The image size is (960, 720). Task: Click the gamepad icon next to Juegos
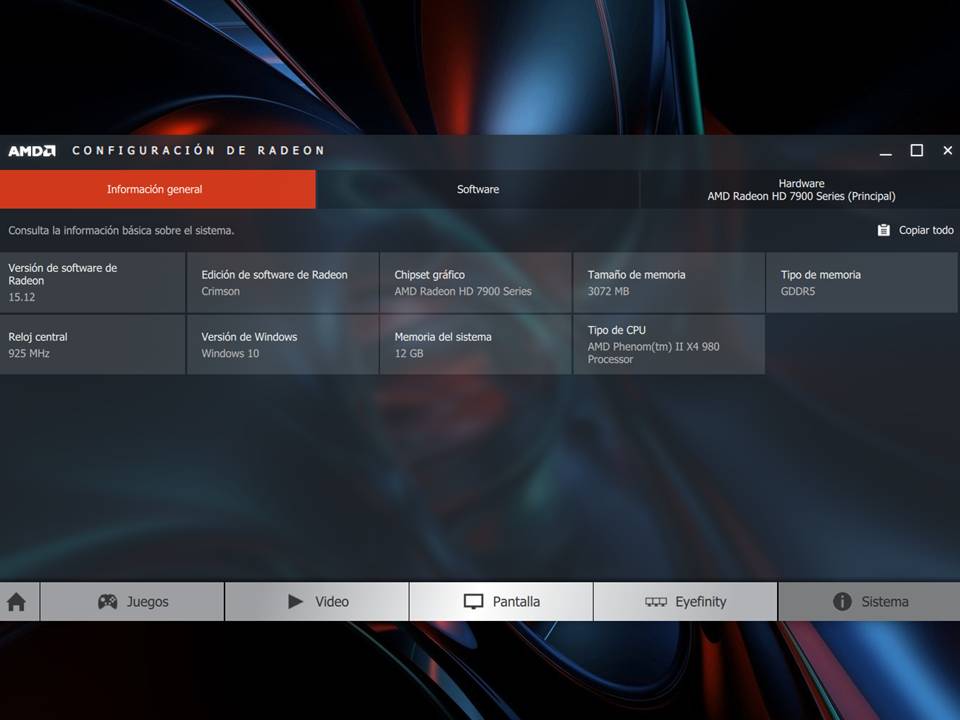[108, 602]
